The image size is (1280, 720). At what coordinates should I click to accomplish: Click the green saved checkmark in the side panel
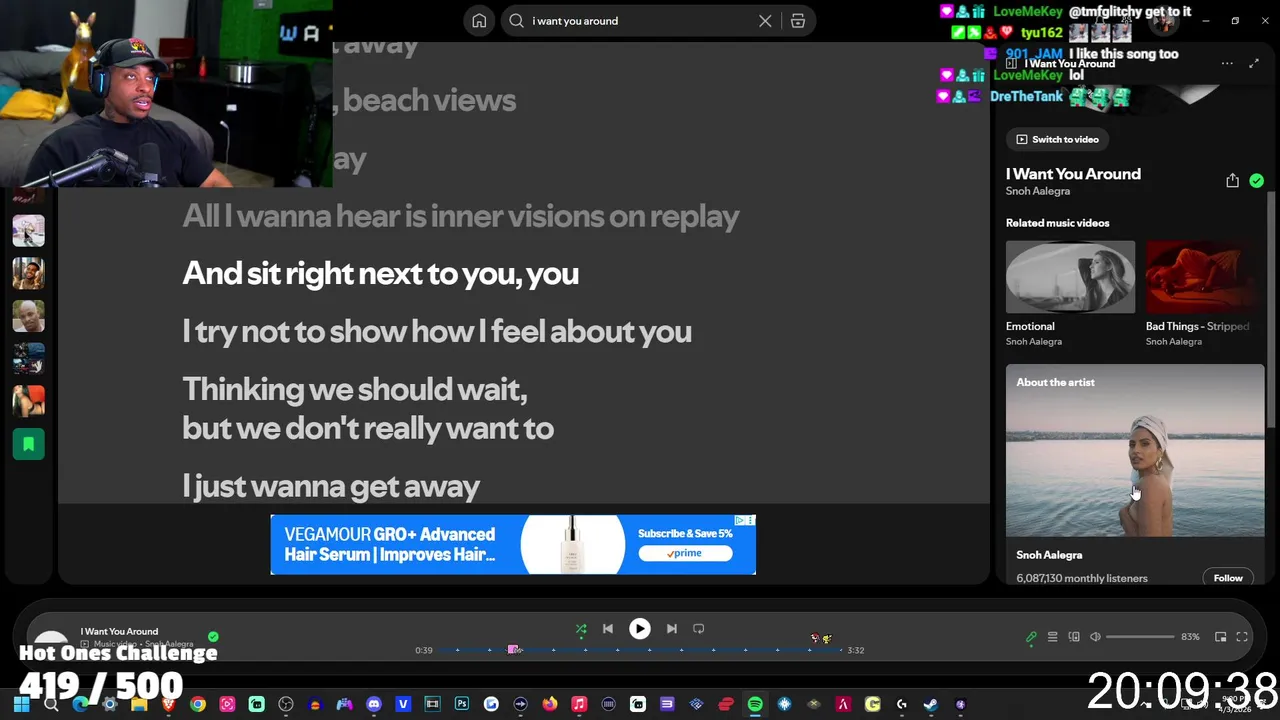coord(1256,181)
